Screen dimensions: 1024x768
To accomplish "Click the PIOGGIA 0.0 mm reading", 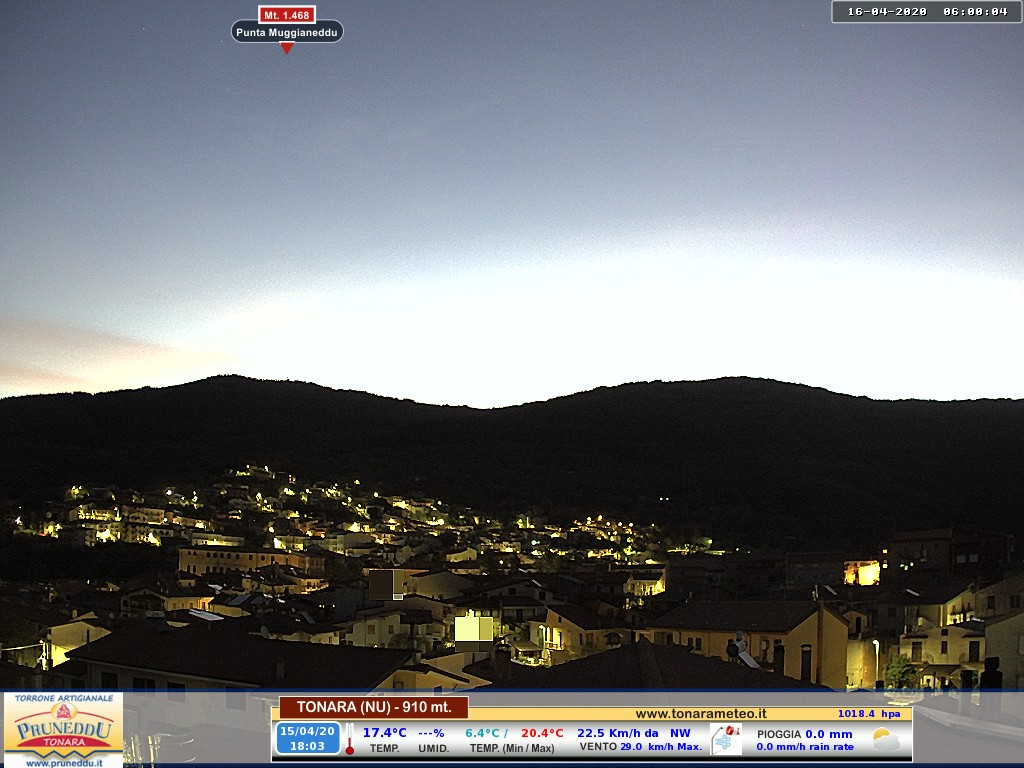I will 805,734.
